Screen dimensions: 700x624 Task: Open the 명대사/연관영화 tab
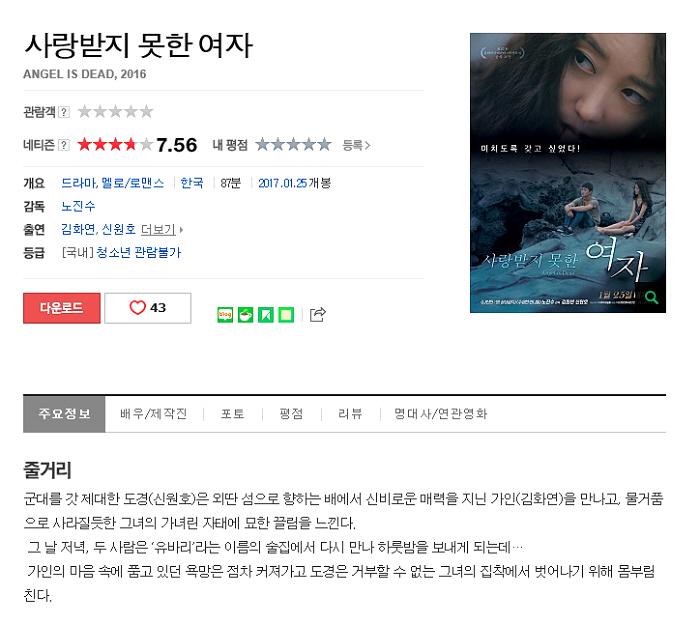[440, 414]
